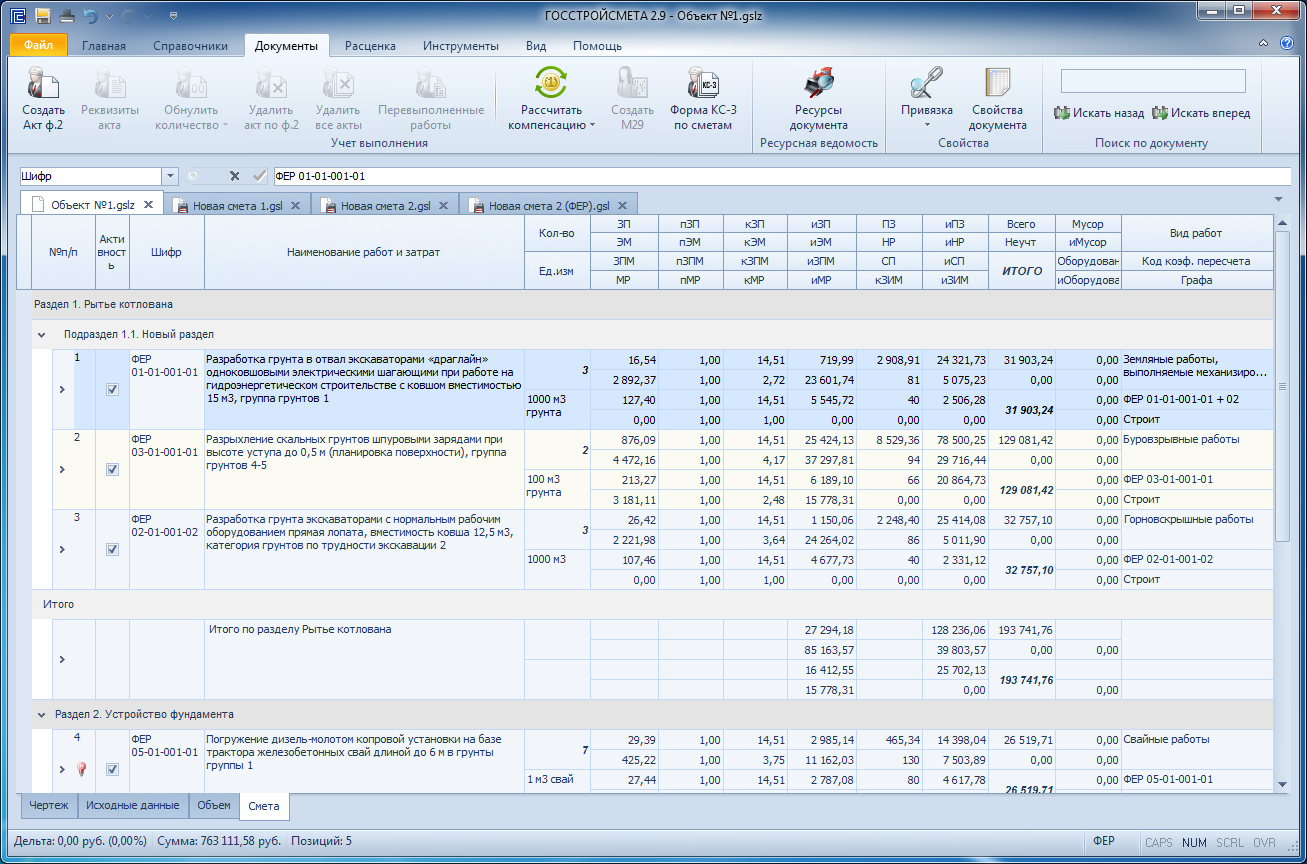1307x864 pixels.
Task: Switch to Новая смета 2 (ФЕР).gsl tab
Action: (x=549, y=205)
